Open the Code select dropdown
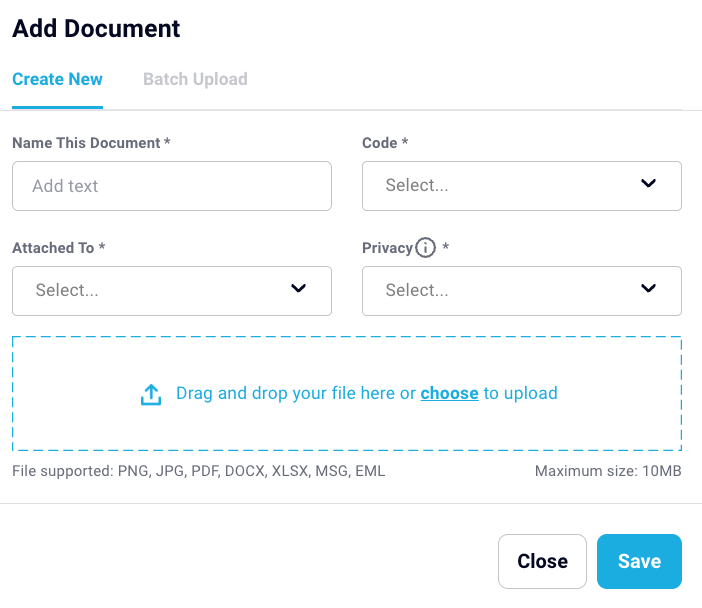The width and height of the screenshot is (702, 608). (522, 186)
